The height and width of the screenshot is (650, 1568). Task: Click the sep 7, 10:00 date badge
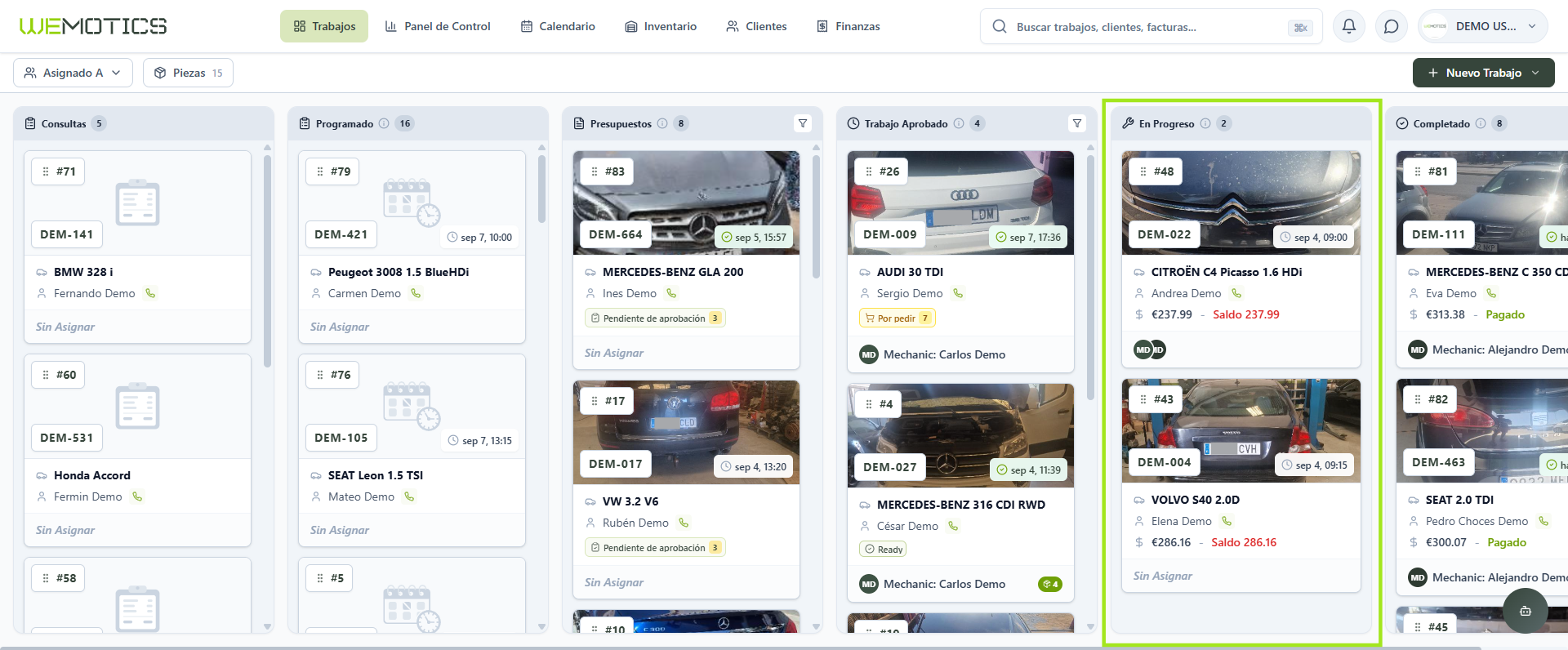480,238
